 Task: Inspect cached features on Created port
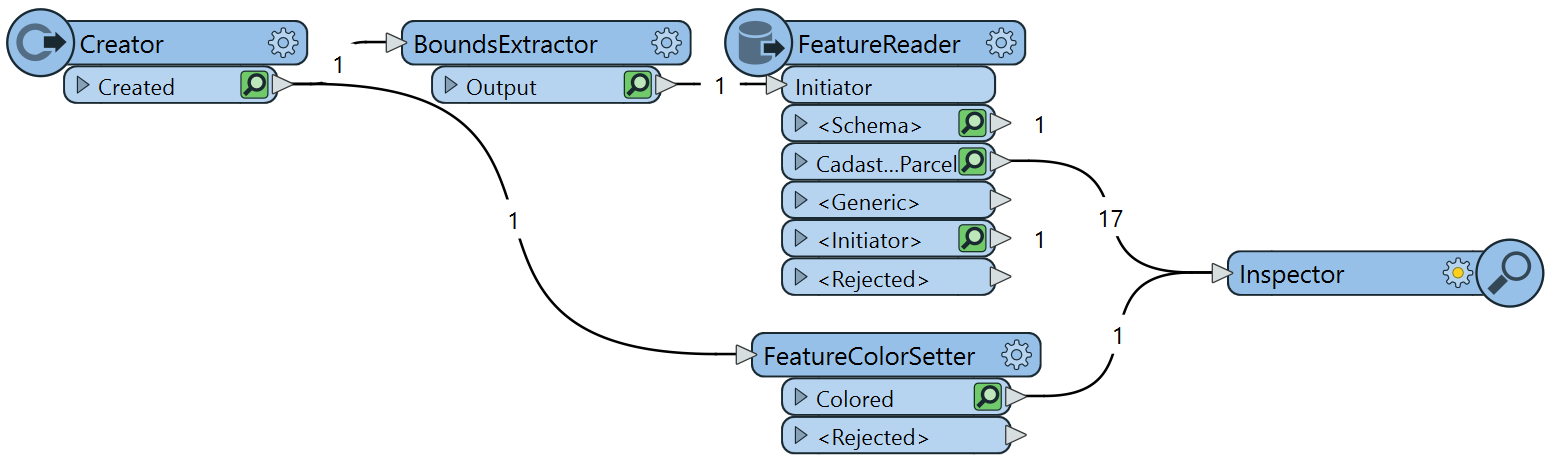[x=255, y=86]
